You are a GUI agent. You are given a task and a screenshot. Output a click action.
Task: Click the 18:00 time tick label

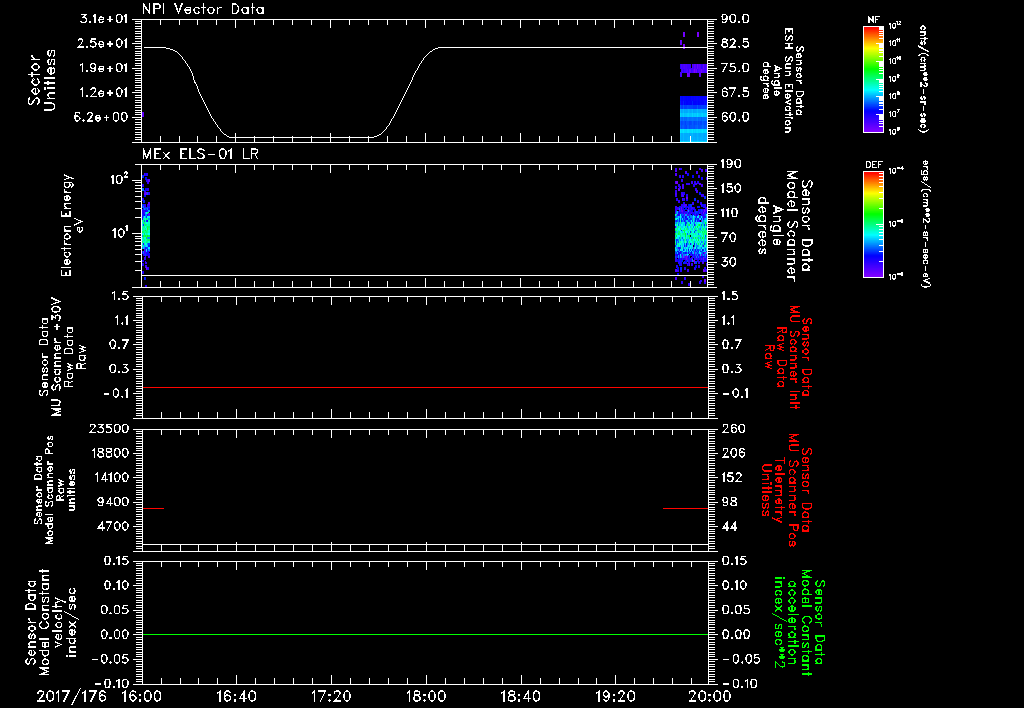[x=426, y=696]
